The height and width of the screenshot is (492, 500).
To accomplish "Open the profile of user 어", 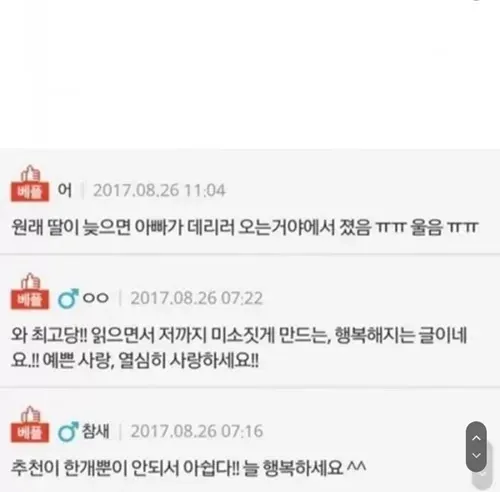I will [65, 190].
